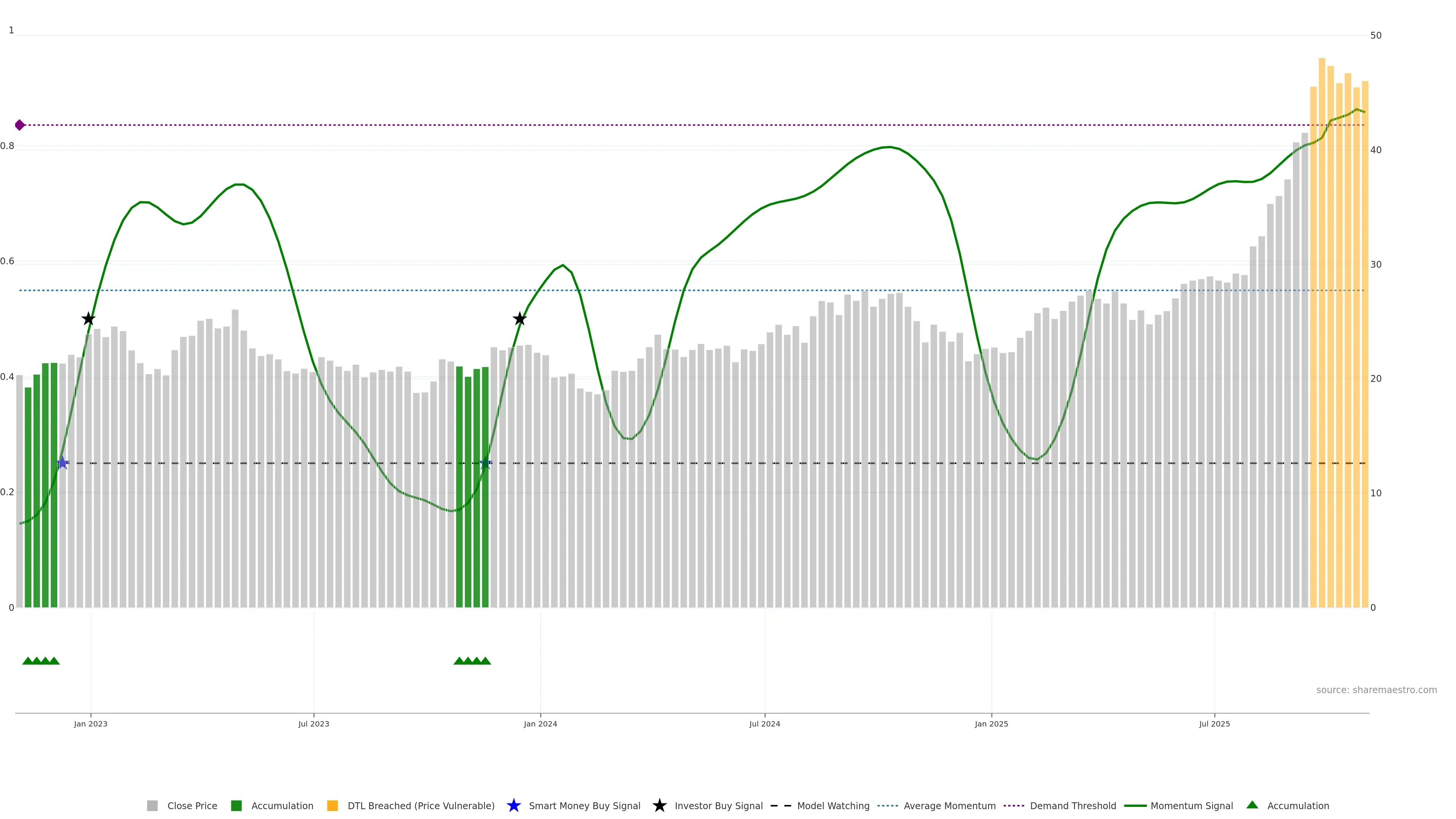Click the first black Investor Buy star

pyautogui.click(x=88, y=319)
